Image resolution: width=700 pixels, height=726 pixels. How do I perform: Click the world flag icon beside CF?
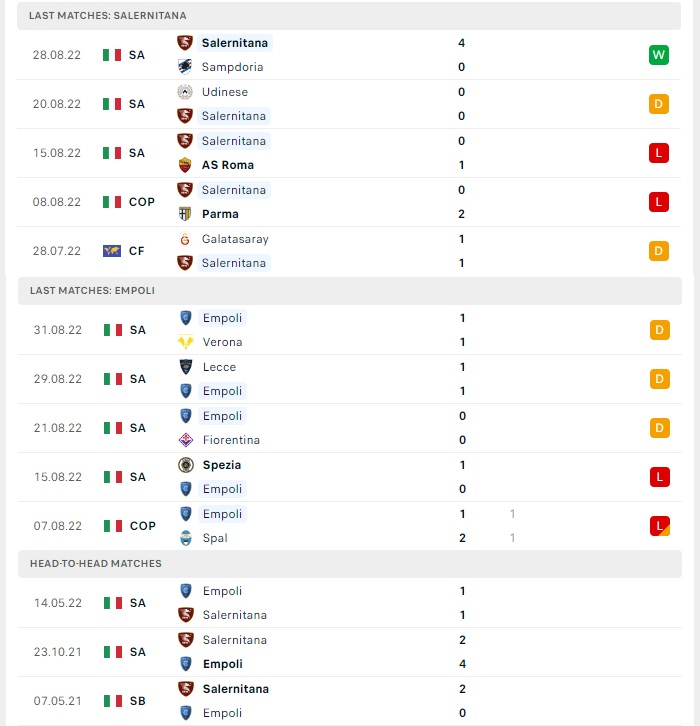click(112, 251)
